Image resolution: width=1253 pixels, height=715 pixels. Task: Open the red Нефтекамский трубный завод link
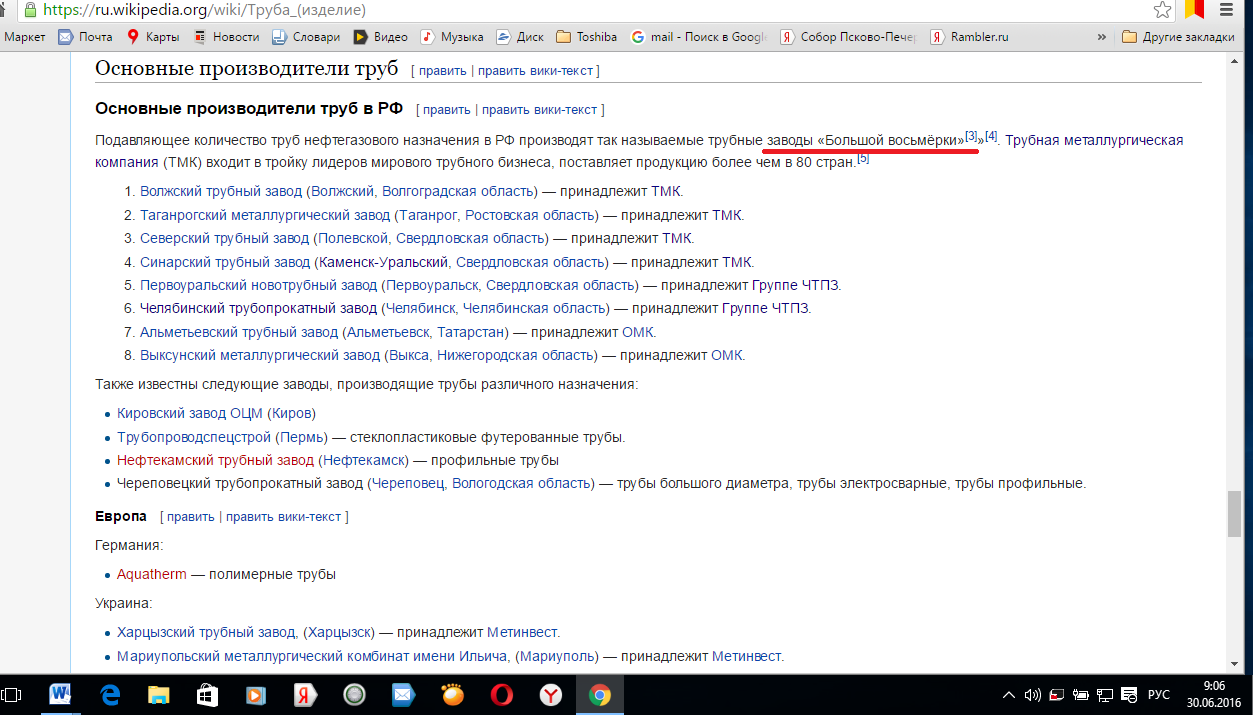coord(215,460)
